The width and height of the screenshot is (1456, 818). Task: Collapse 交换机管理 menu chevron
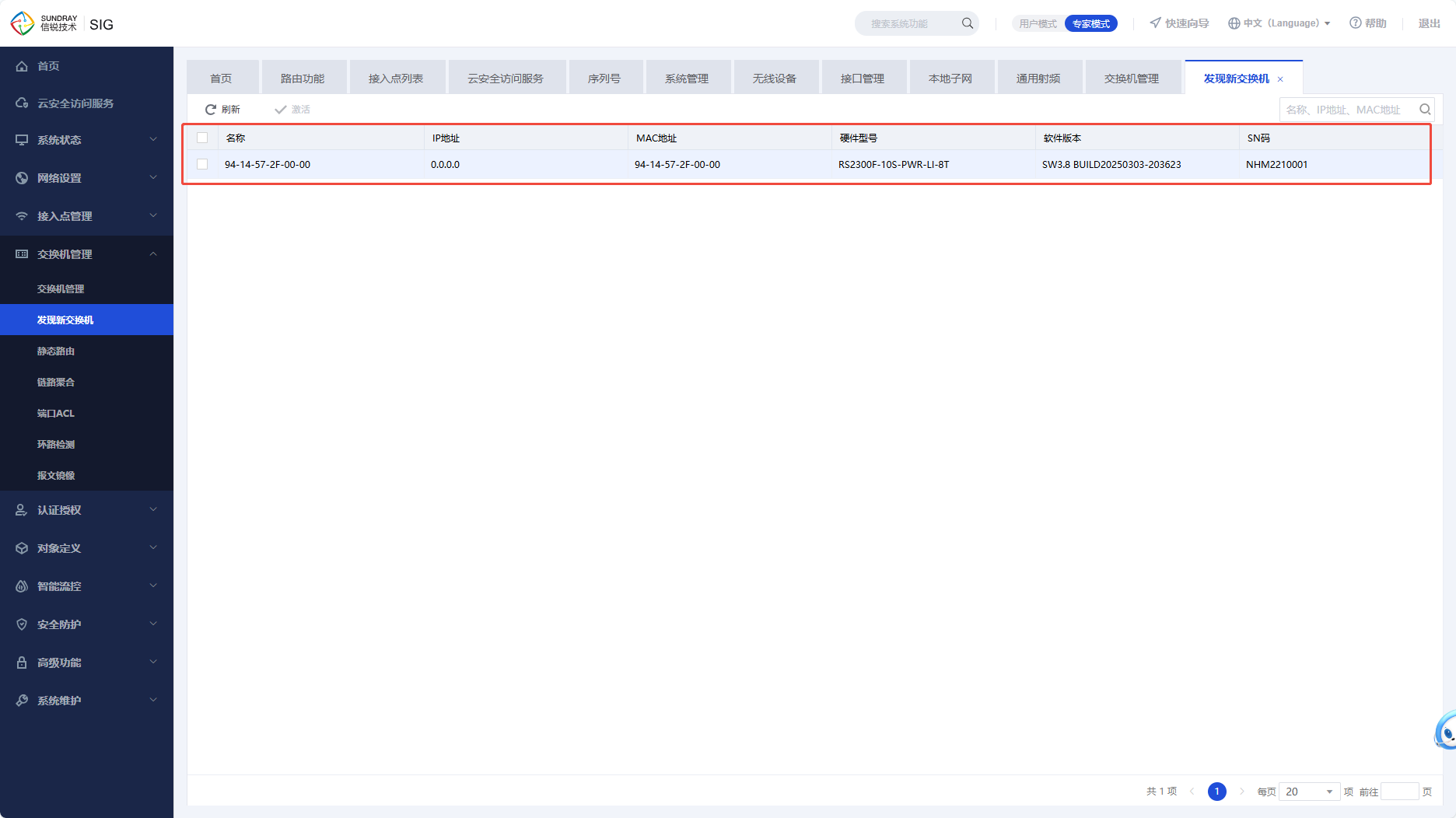(x=153, y=253)
